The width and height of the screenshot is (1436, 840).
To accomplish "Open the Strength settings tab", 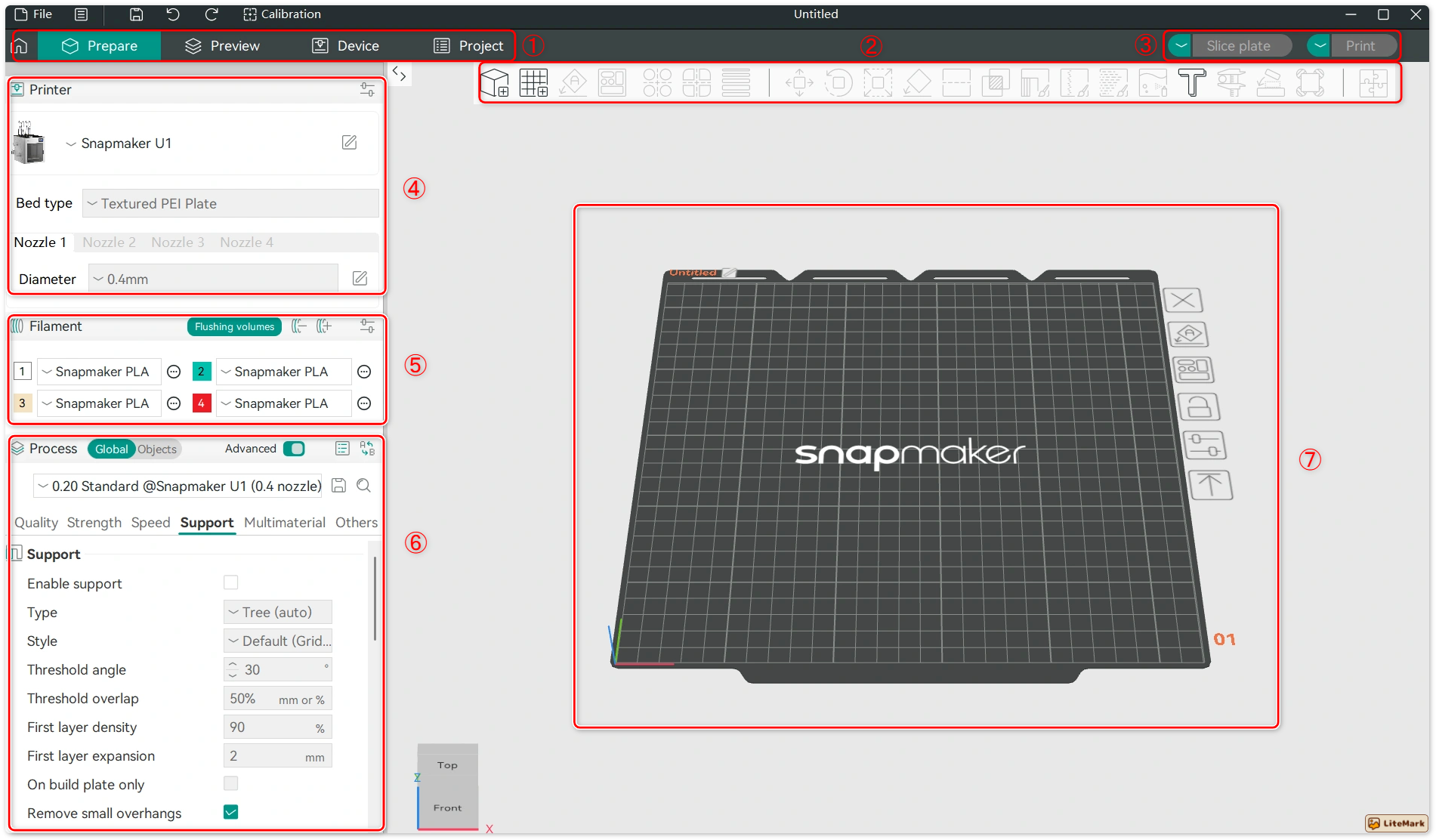I will [x=94, y=523].
